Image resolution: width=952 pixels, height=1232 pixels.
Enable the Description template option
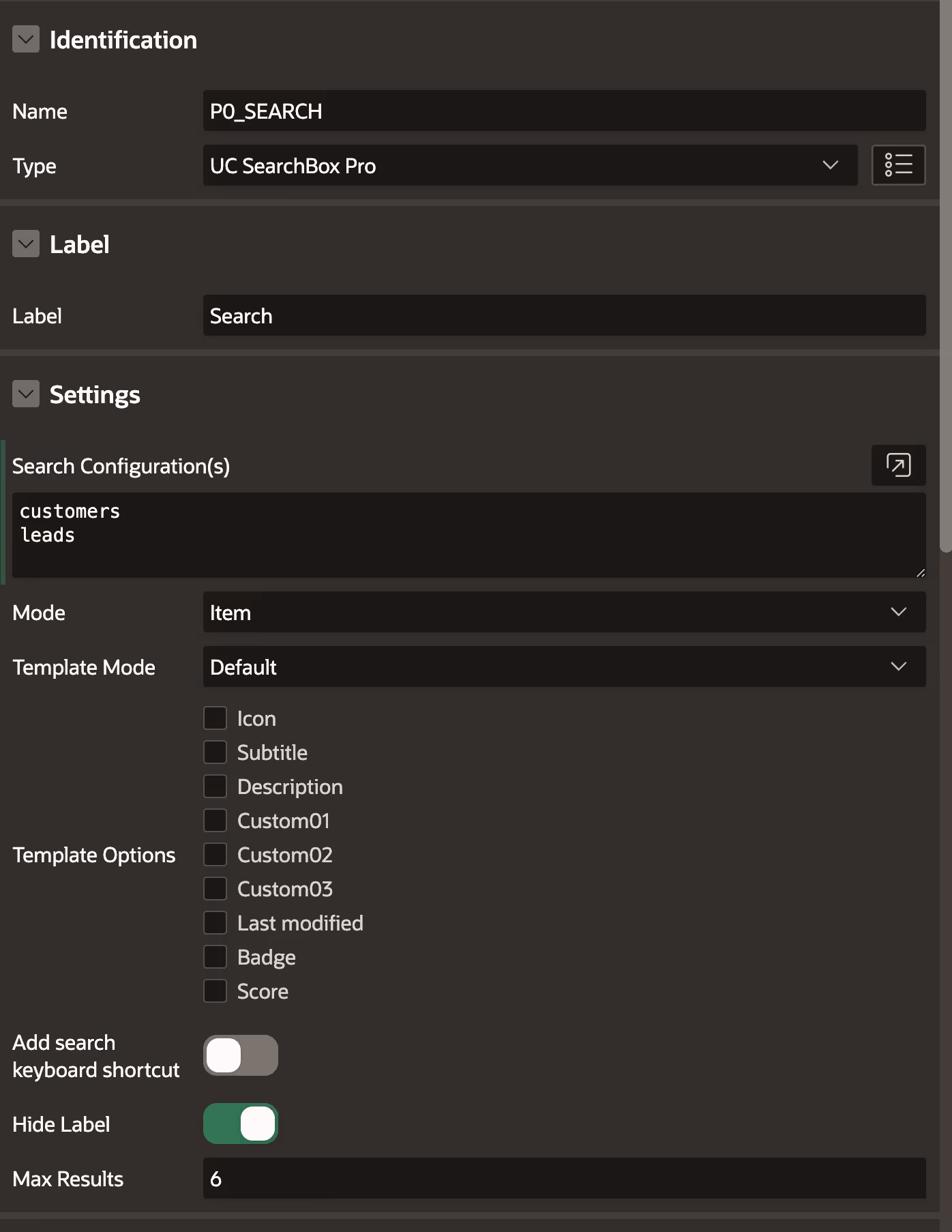[215, 787]
